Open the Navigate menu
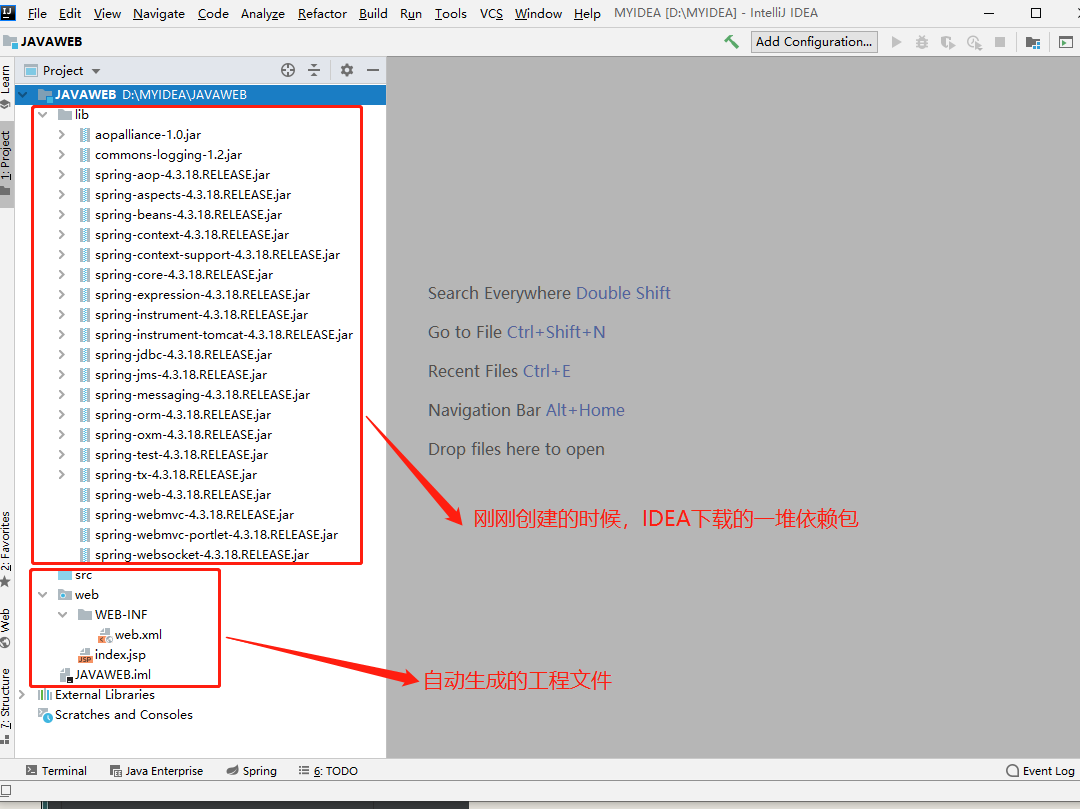The image size is (1080, 809). tap(158, 13)
